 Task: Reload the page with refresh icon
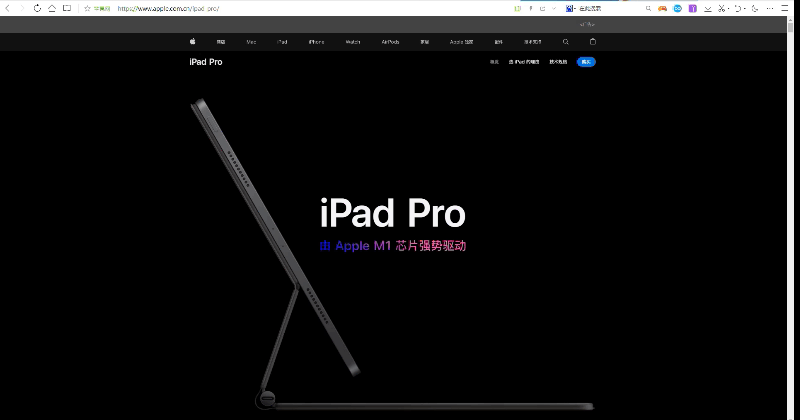click(x=37, y=8)
